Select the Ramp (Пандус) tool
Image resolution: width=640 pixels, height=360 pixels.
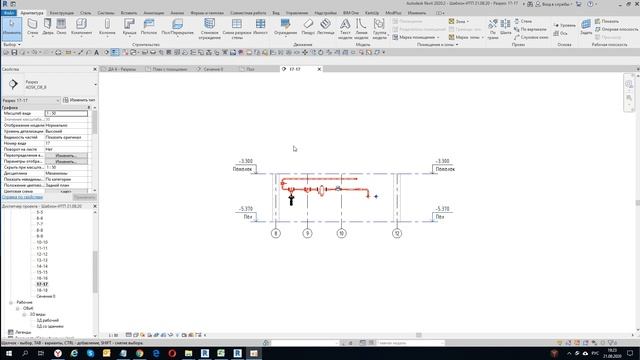click(x=308, y=27)
